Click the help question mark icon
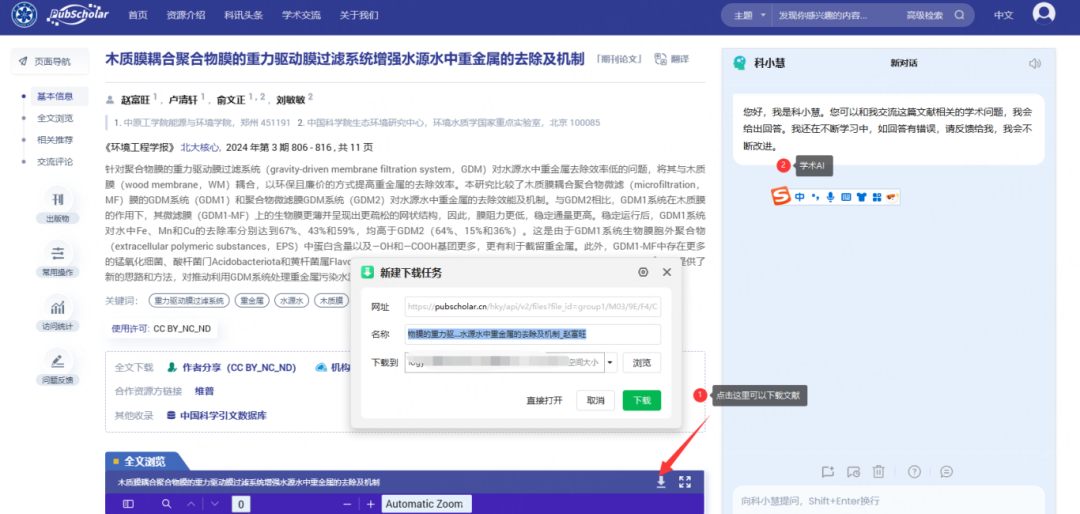 (x=914, y=472)
